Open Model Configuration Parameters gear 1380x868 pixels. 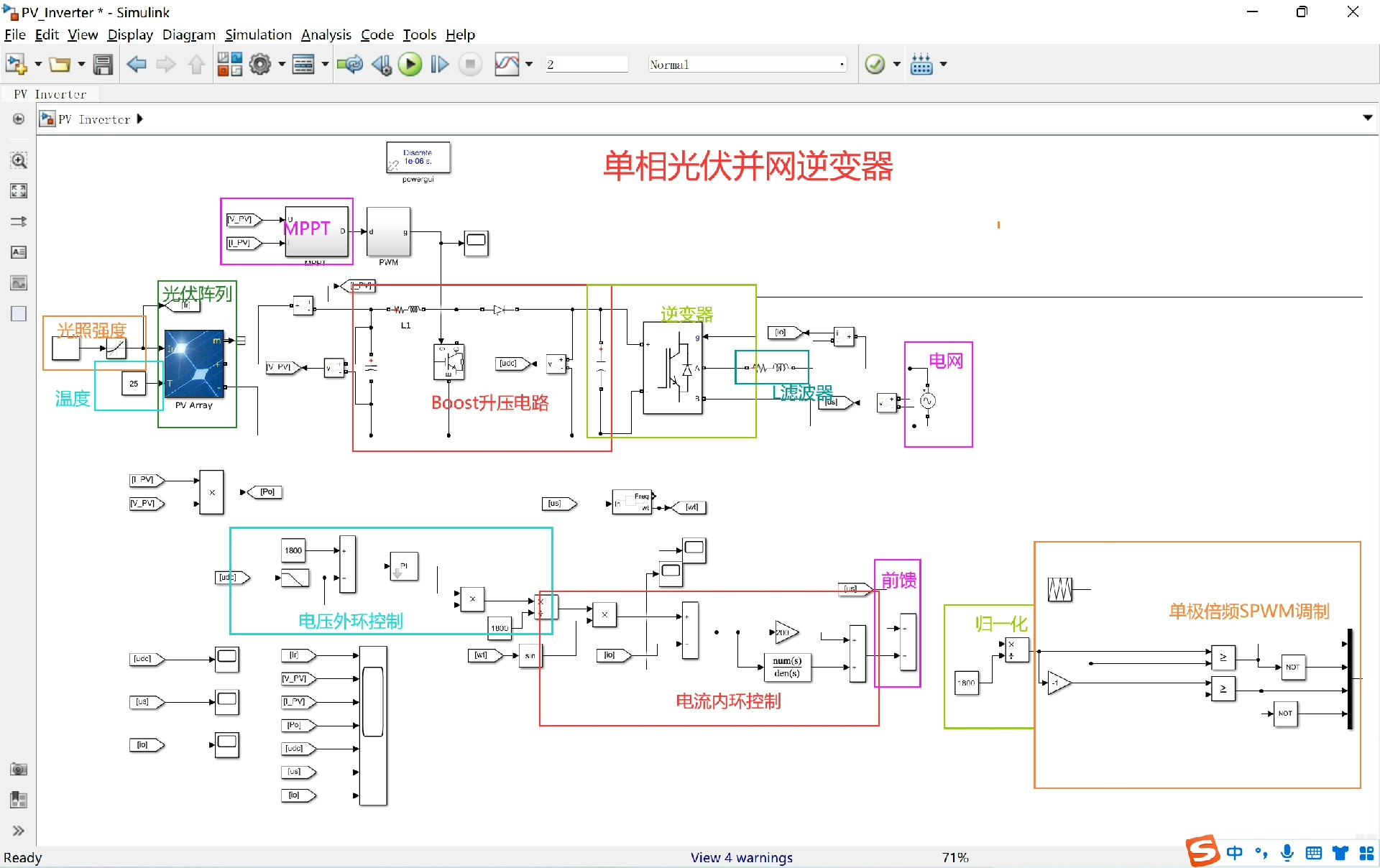click(x=259, y=65)
